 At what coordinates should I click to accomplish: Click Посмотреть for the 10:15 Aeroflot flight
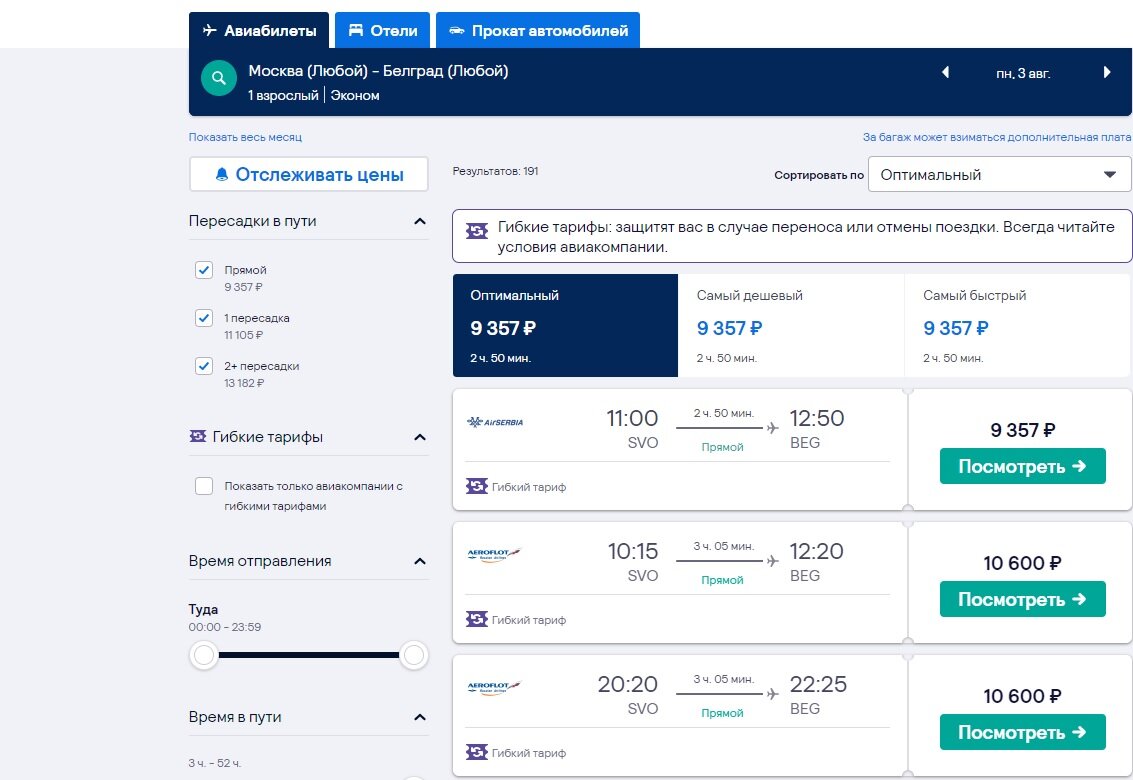pyautogui.click(x=1022, y=599)
